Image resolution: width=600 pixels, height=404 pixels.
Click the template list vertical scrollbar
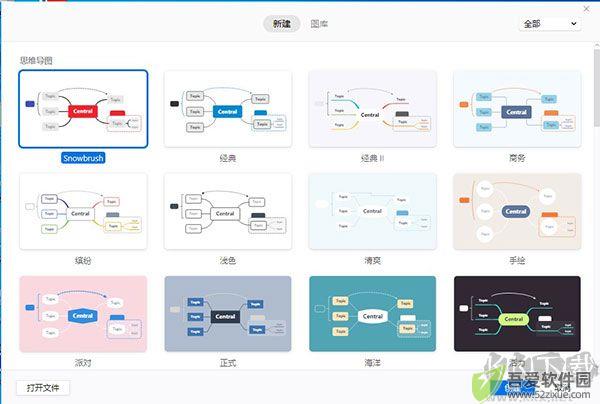597,88
